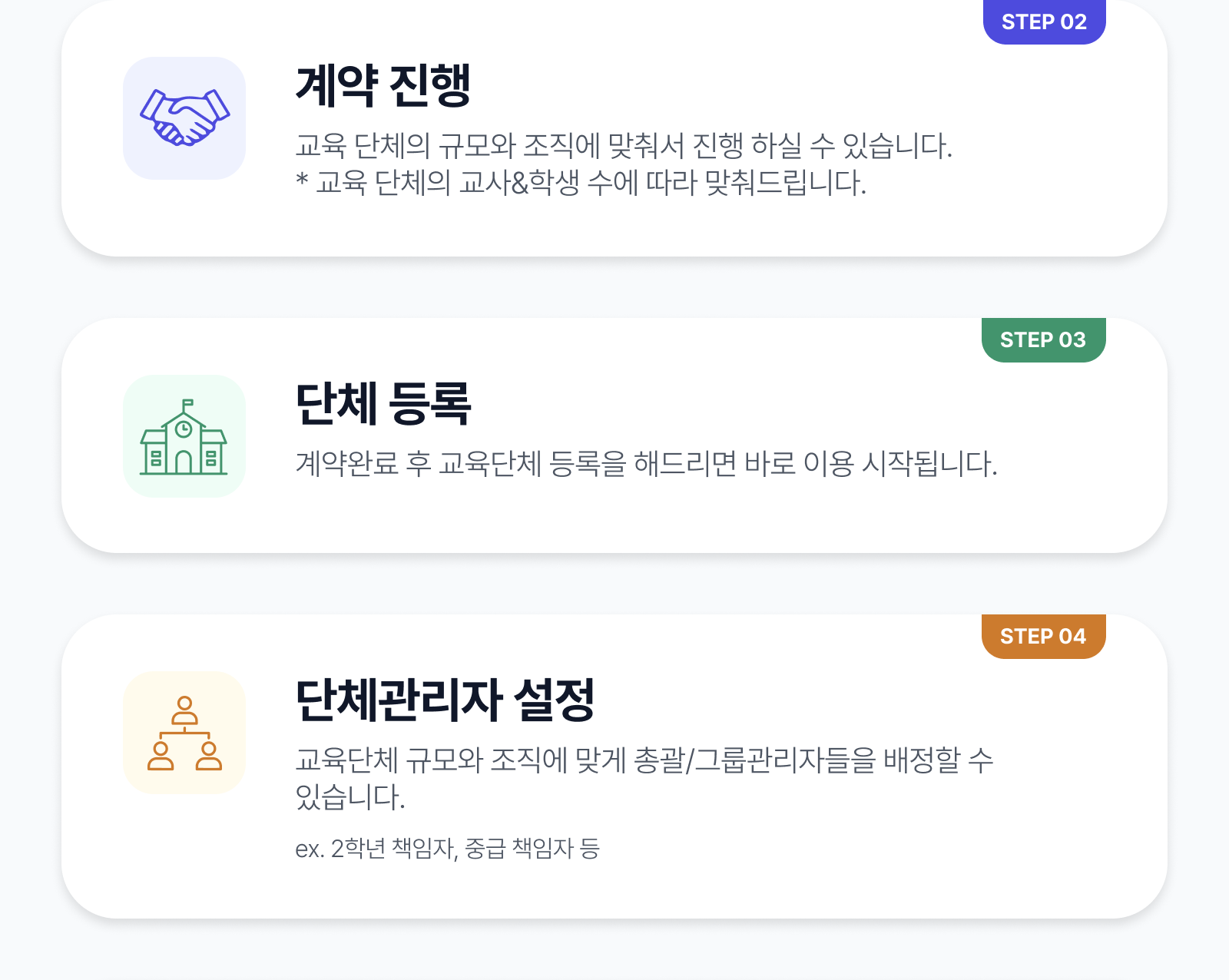Click the clock on the school icon

tap(184, 429)
